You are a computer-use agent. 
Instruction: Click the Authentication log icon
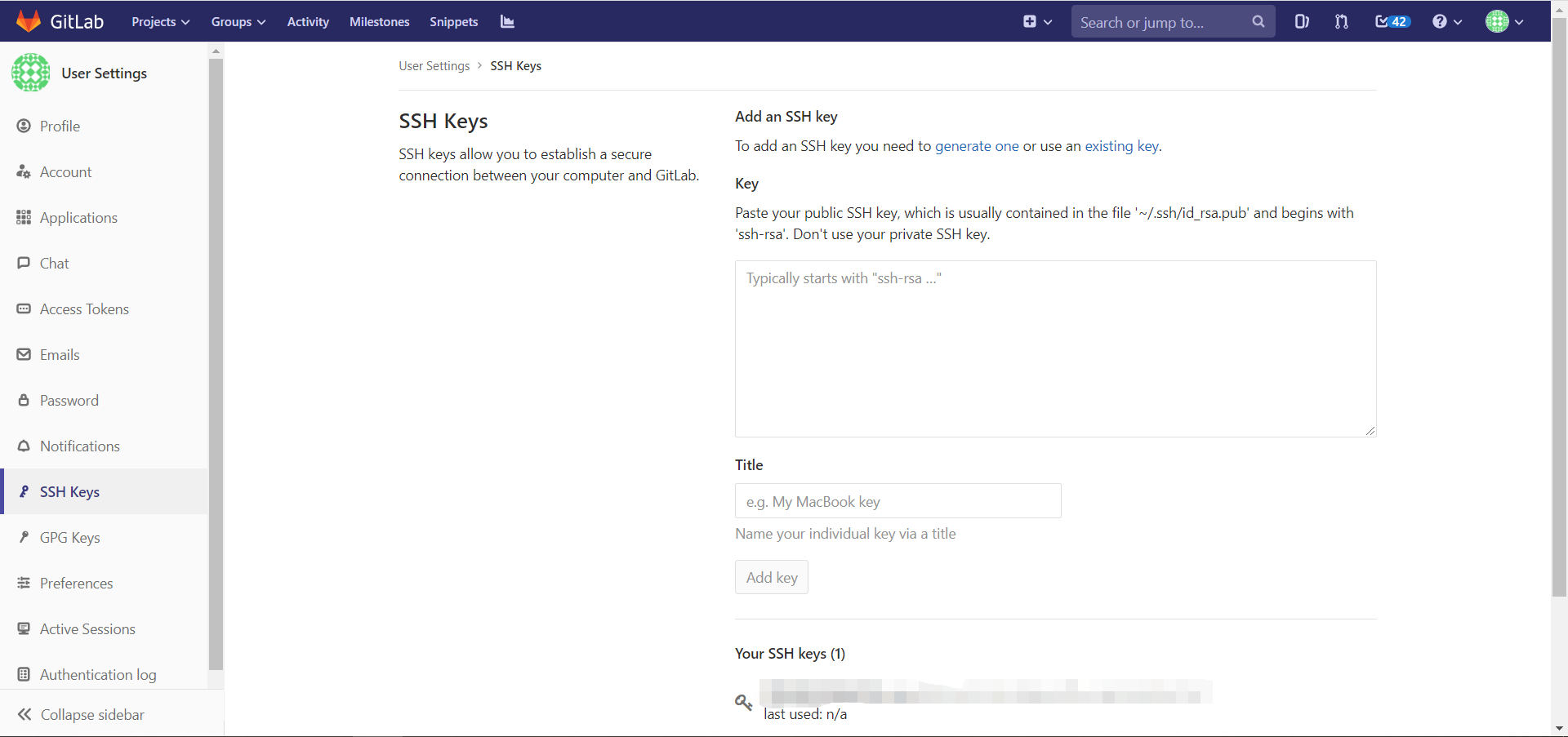click(x=24, y=674)
